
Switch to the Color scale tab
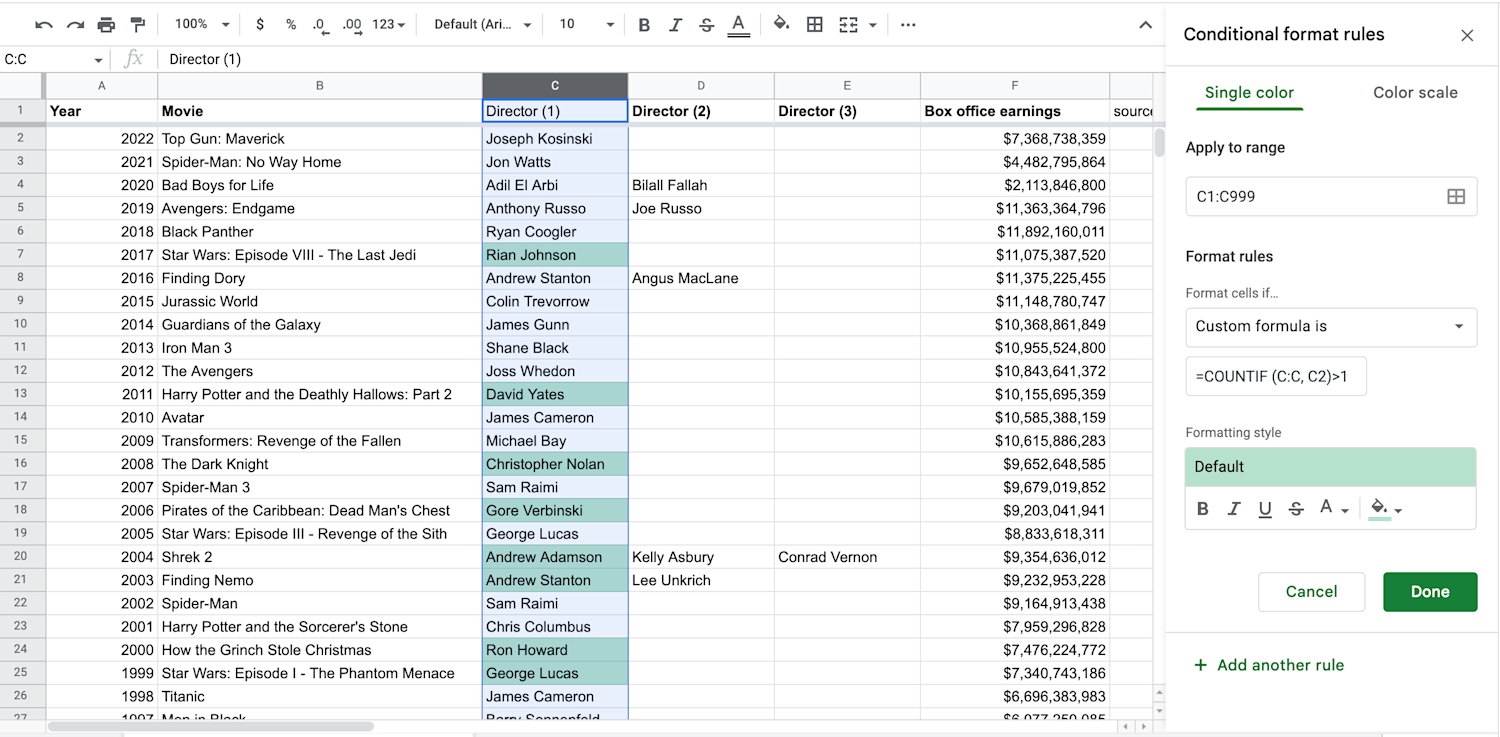point(1415,93)
